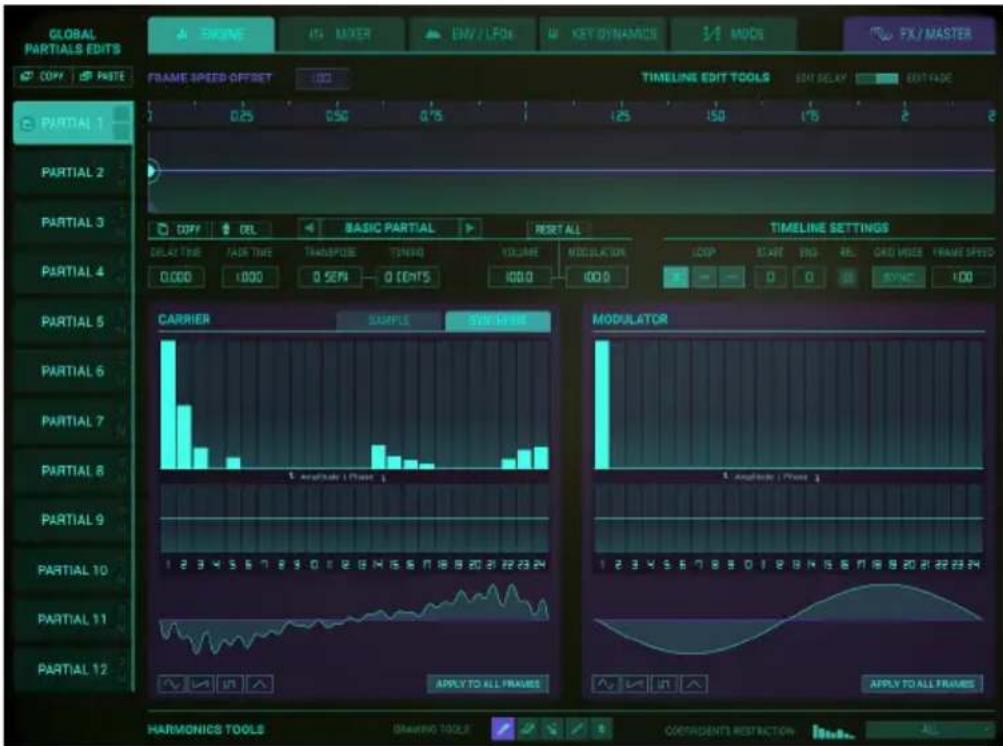Click the Carrier second harmonic amplitude bar
The image size is (1003, 746).
click(184, 437)
